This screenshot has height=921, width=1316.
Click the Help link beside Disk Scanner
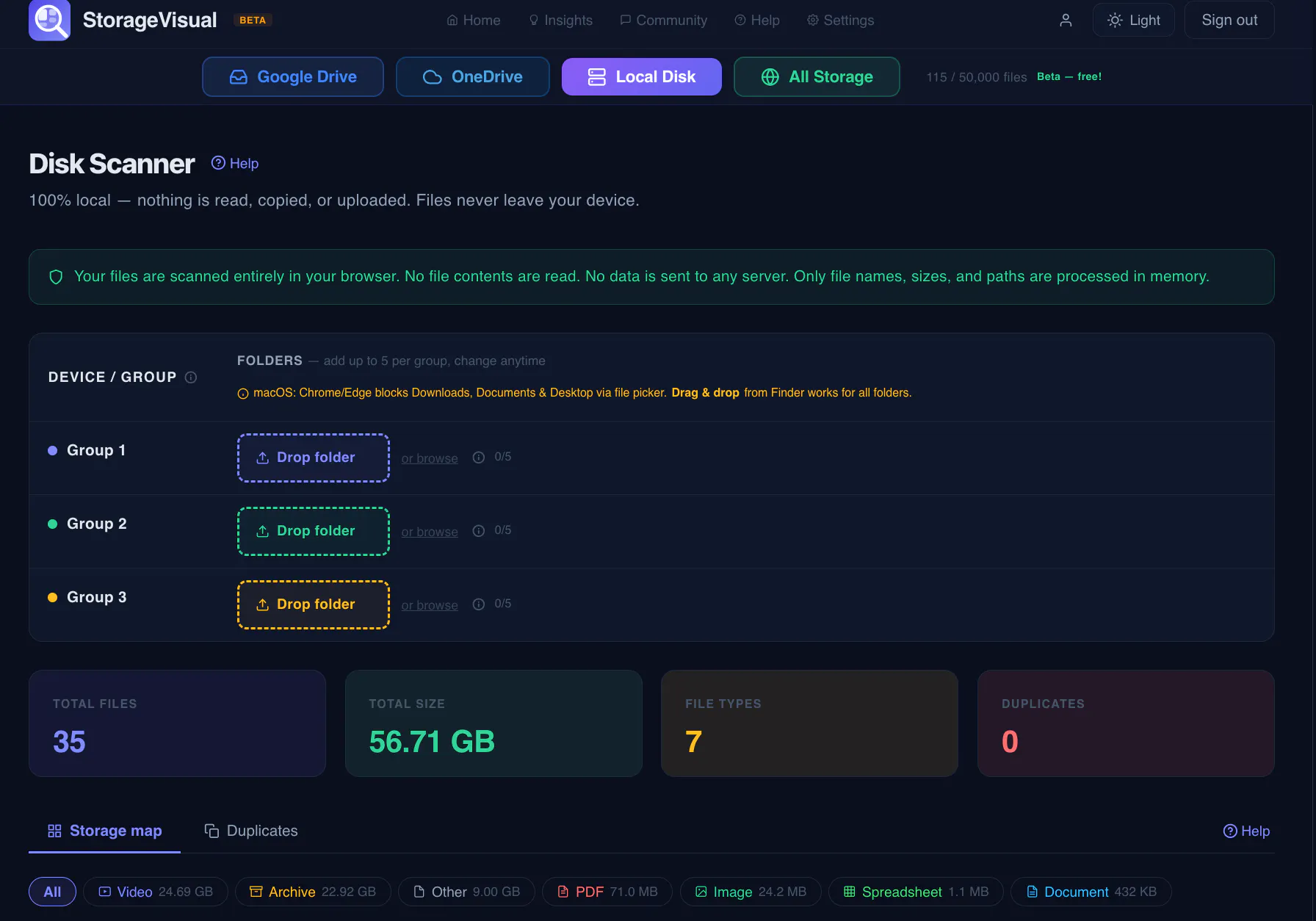[x=235, y=163]
